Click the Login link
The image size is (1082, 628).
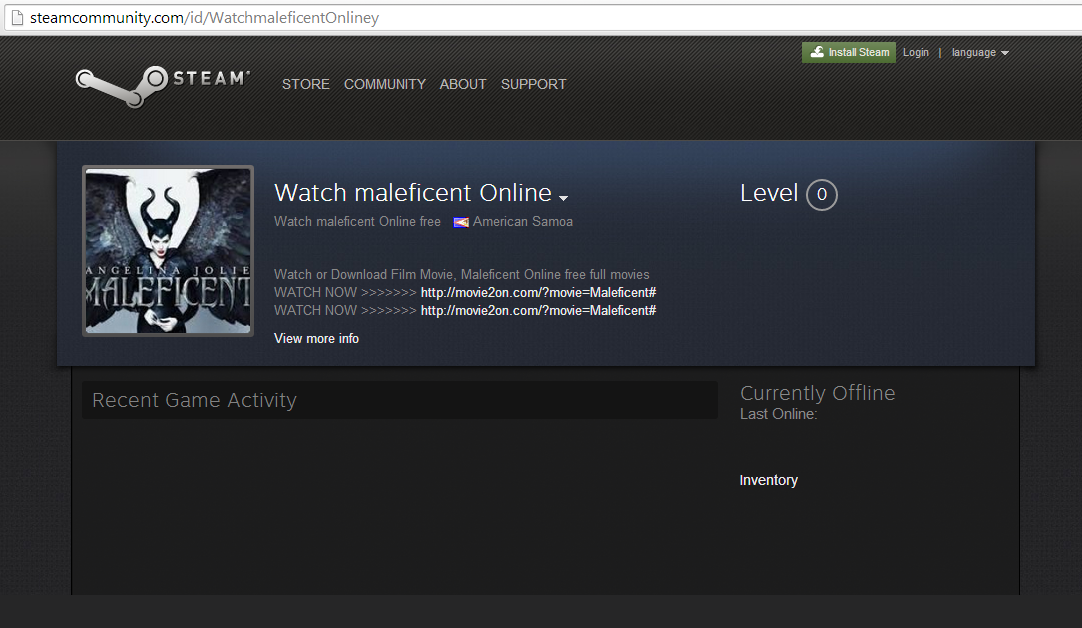(916, 52)
